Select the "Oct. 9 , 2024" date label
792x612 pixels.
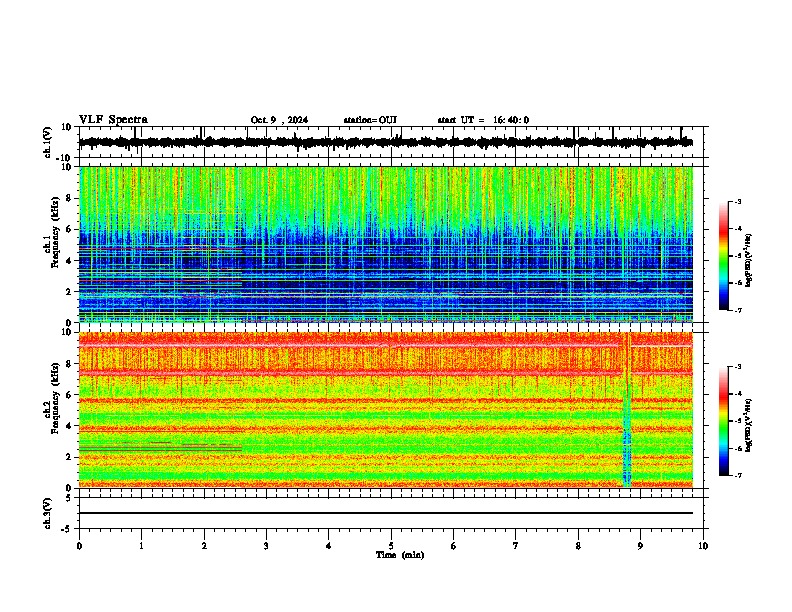[279, 120]
